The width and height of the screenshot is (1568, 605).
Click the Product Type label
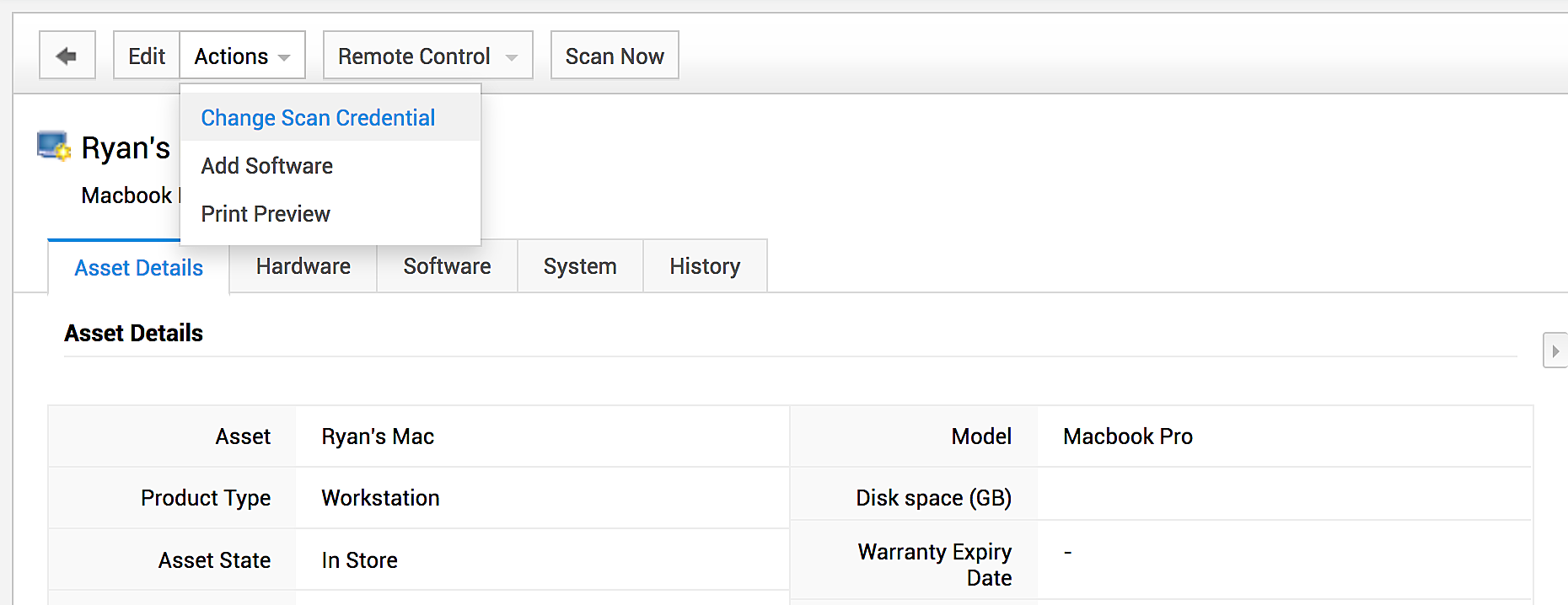coord(206,498)
